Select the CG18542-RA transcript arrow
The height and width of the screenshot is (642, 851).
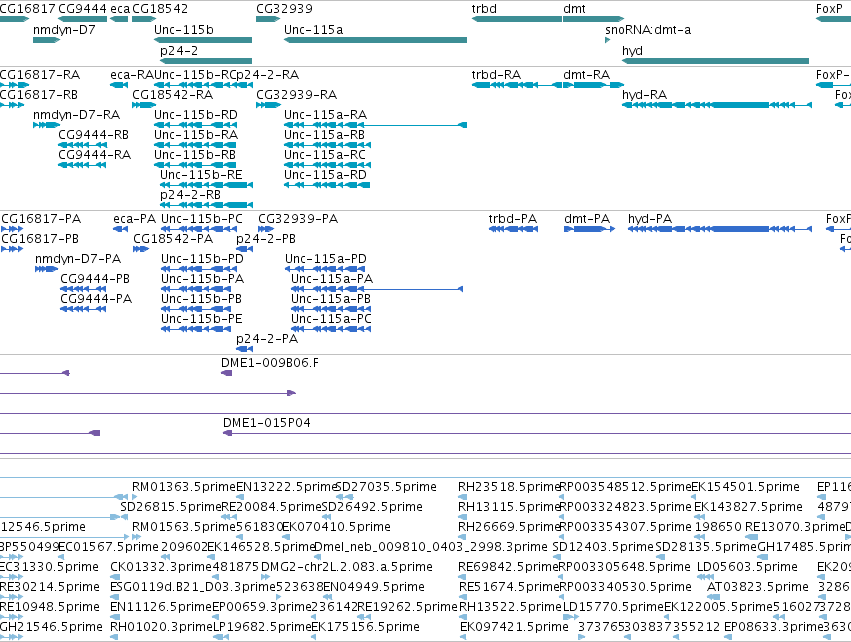click(144, 105)
